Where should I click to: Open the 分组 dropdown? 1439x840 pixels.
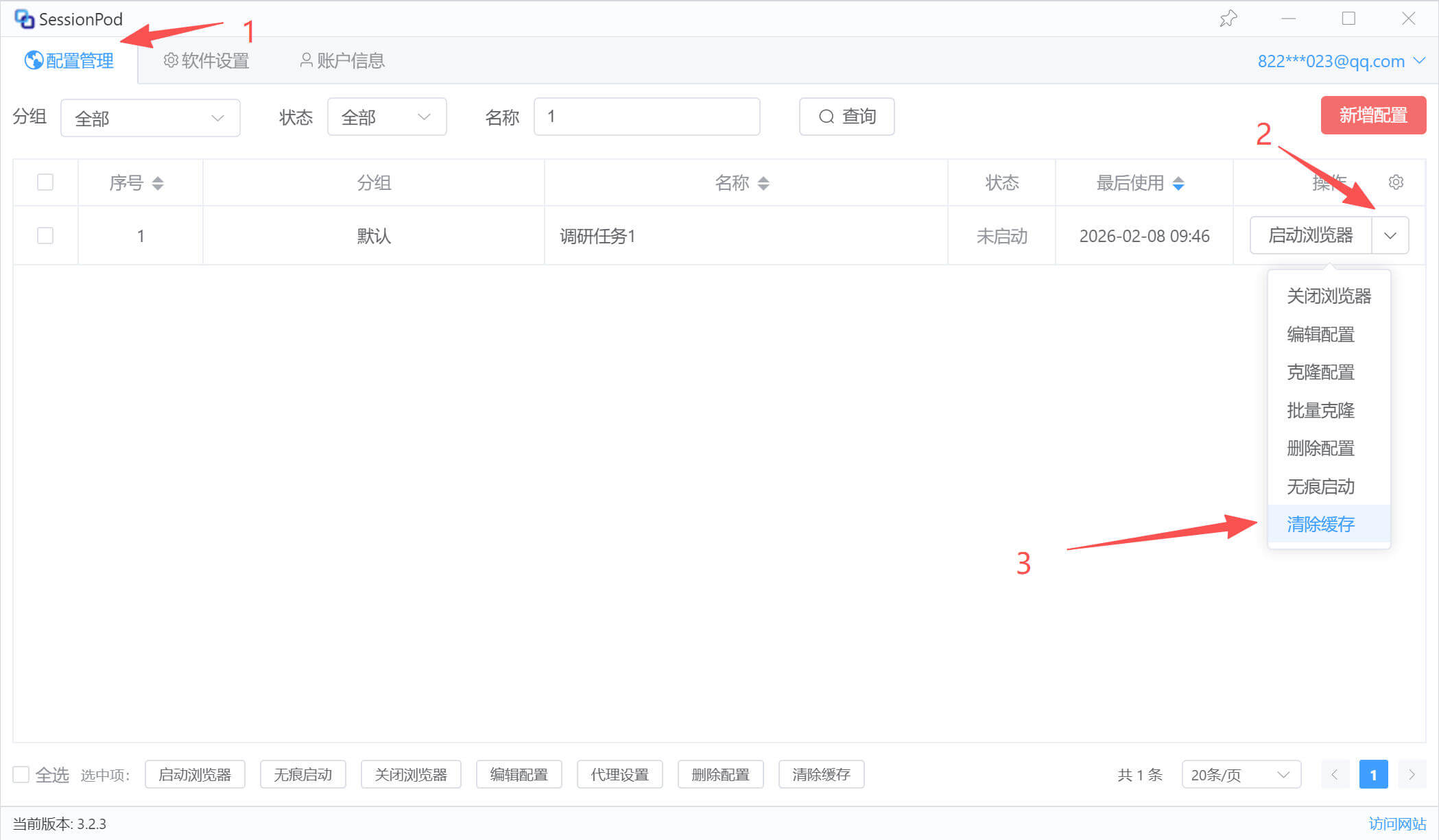[150, 118]
